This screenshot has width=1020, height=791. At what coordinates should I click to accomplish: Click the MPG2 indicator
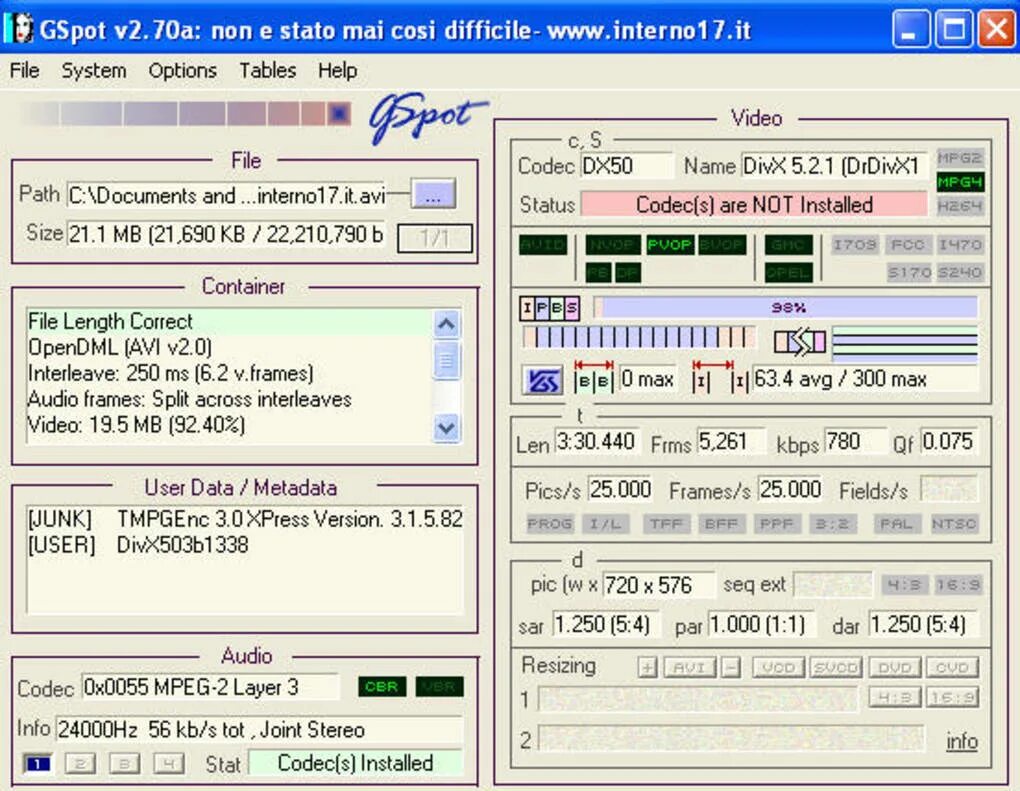(x=960, y=158)
